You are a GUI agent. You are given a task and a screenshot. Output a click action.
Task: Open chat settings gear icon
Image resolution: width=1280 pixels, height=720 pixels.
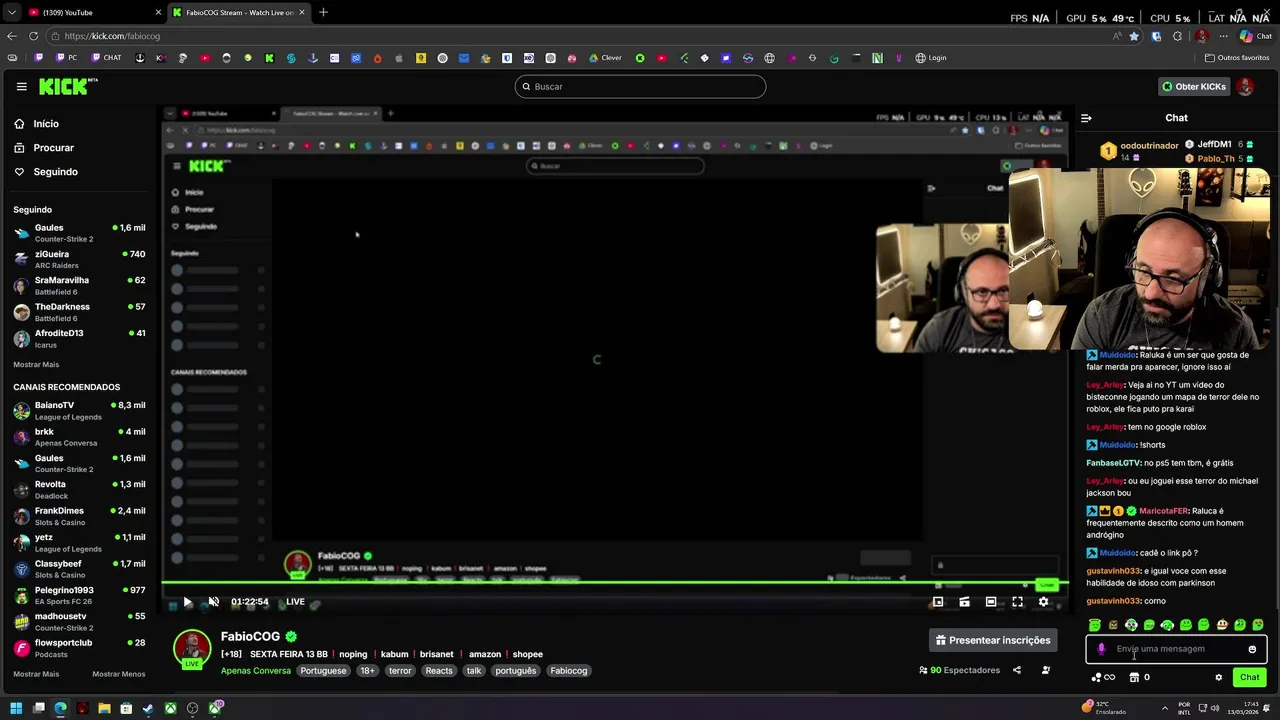[1218, 678]
